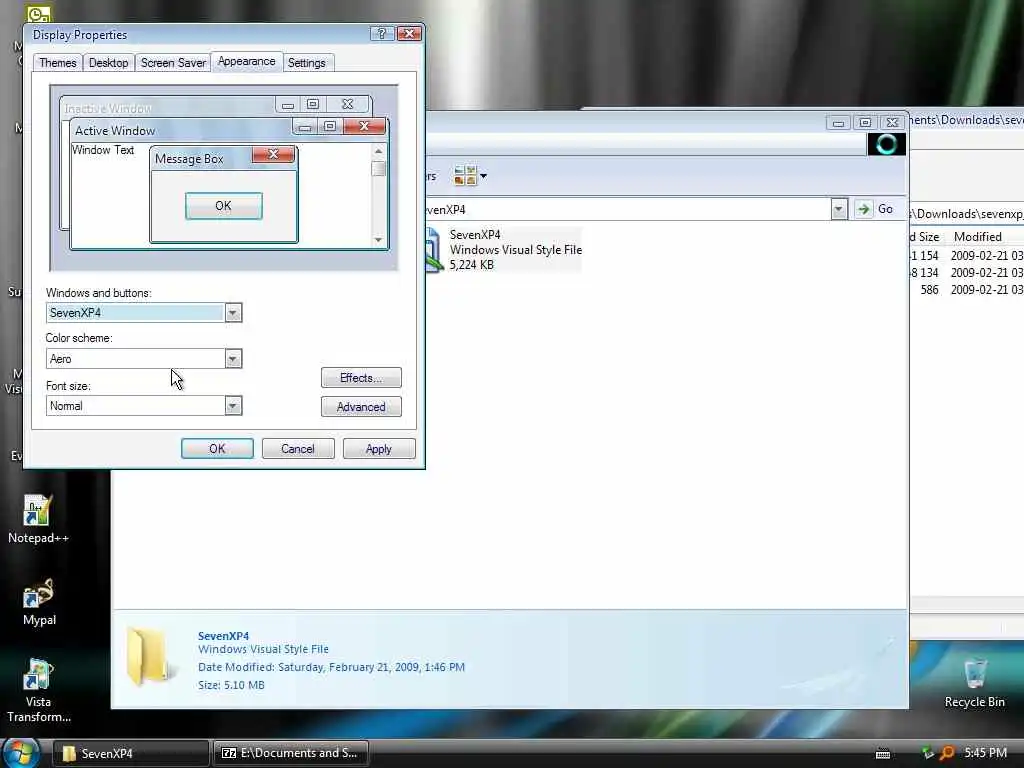Click the folder icon in details pane
This screenshot has width=1024, height=768.
(x=151, y=656)
